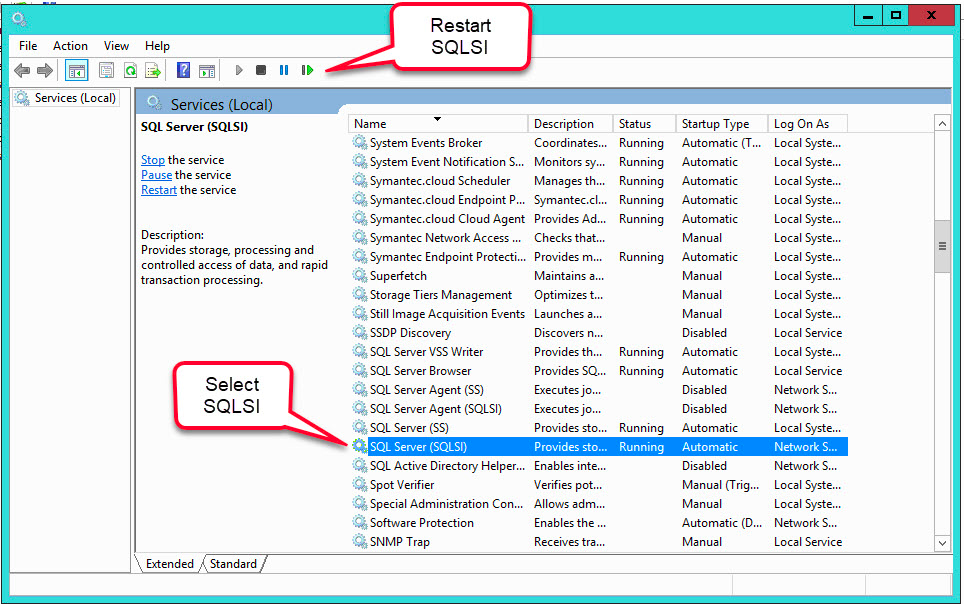Switch to the Extended tab

[x=170, y=563]
